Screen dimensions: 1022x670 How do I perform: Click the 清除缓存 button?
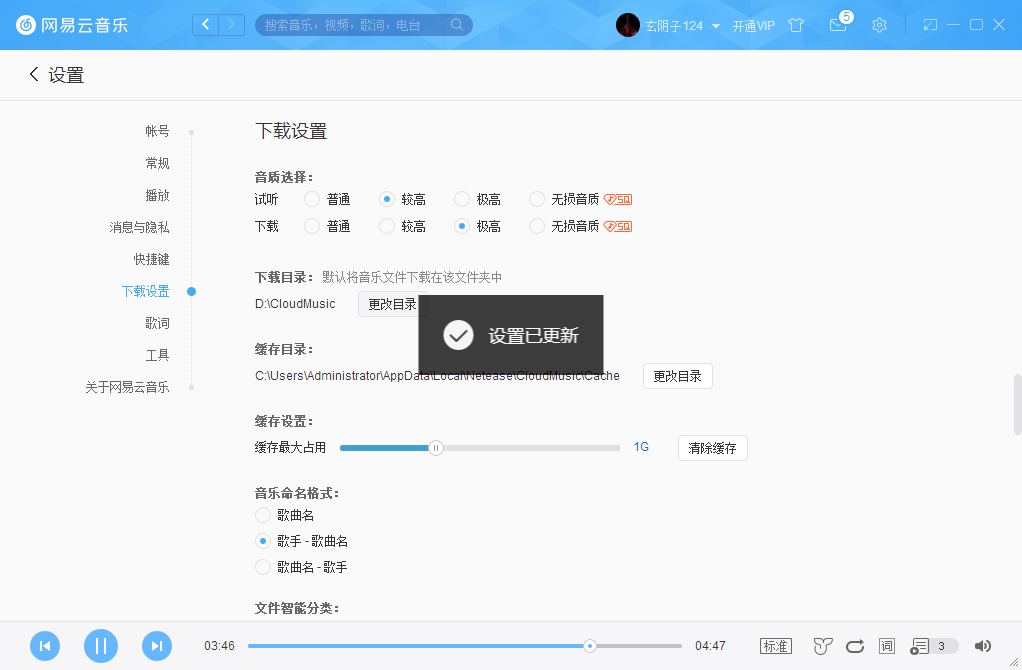coord(712,448)
